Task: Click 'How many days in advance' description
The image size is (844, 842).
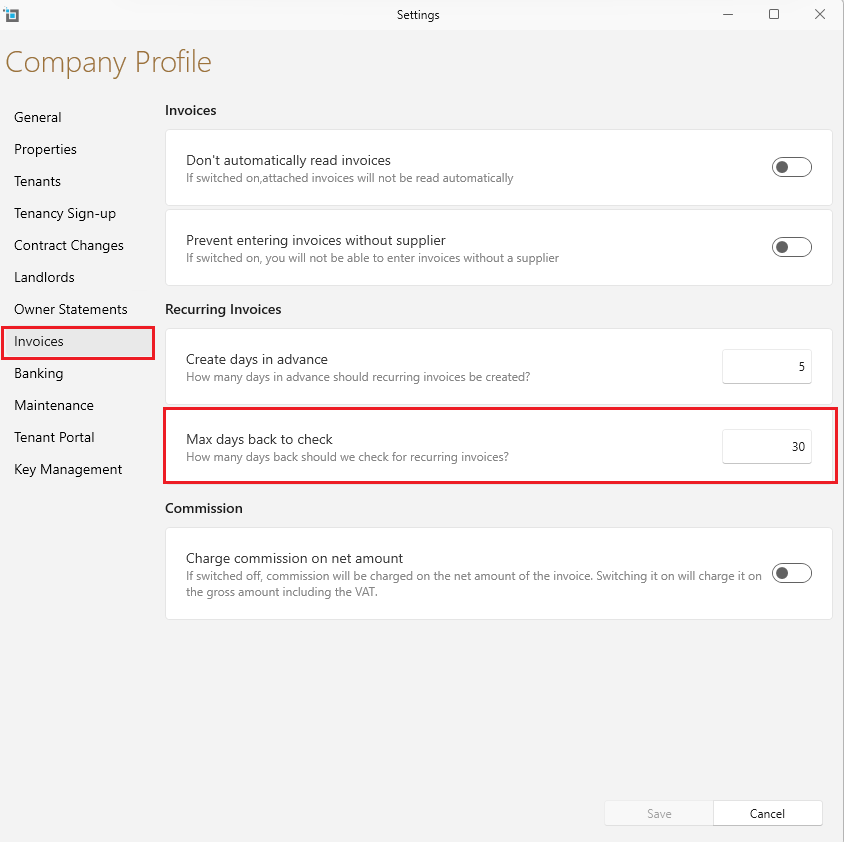Action: coord(358,377)
